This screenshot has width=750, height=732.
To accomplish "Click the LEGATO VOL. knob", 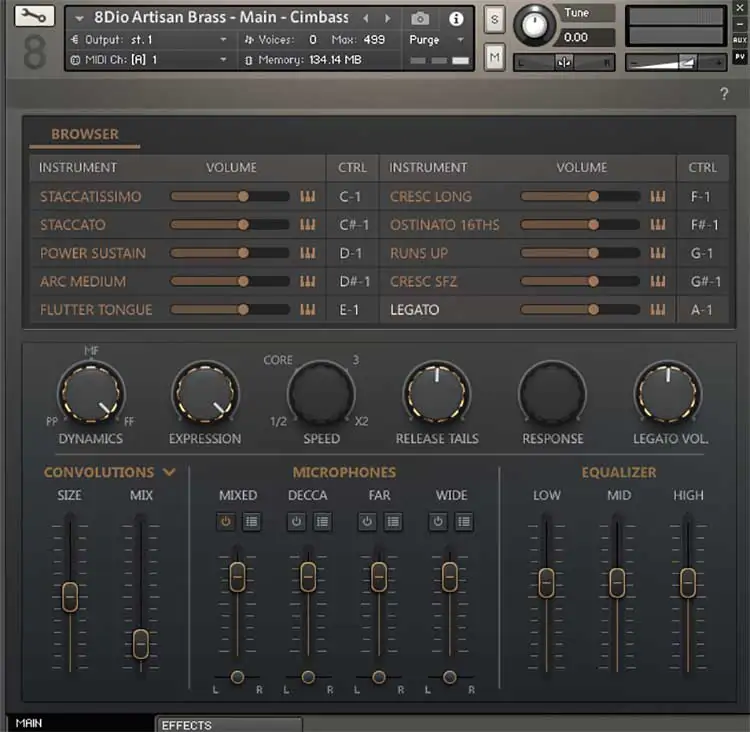I will click(668, 393).
